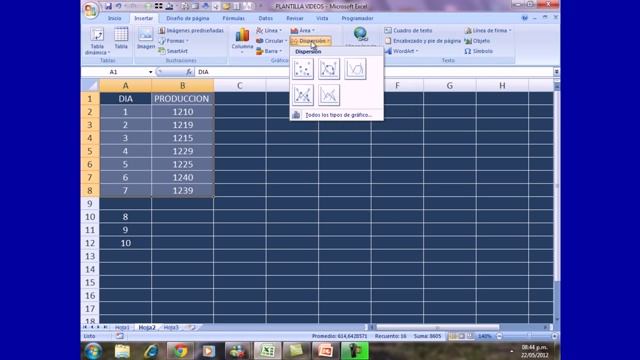Choose scatter with smooth lines and markers

click(x=329, y=69)
